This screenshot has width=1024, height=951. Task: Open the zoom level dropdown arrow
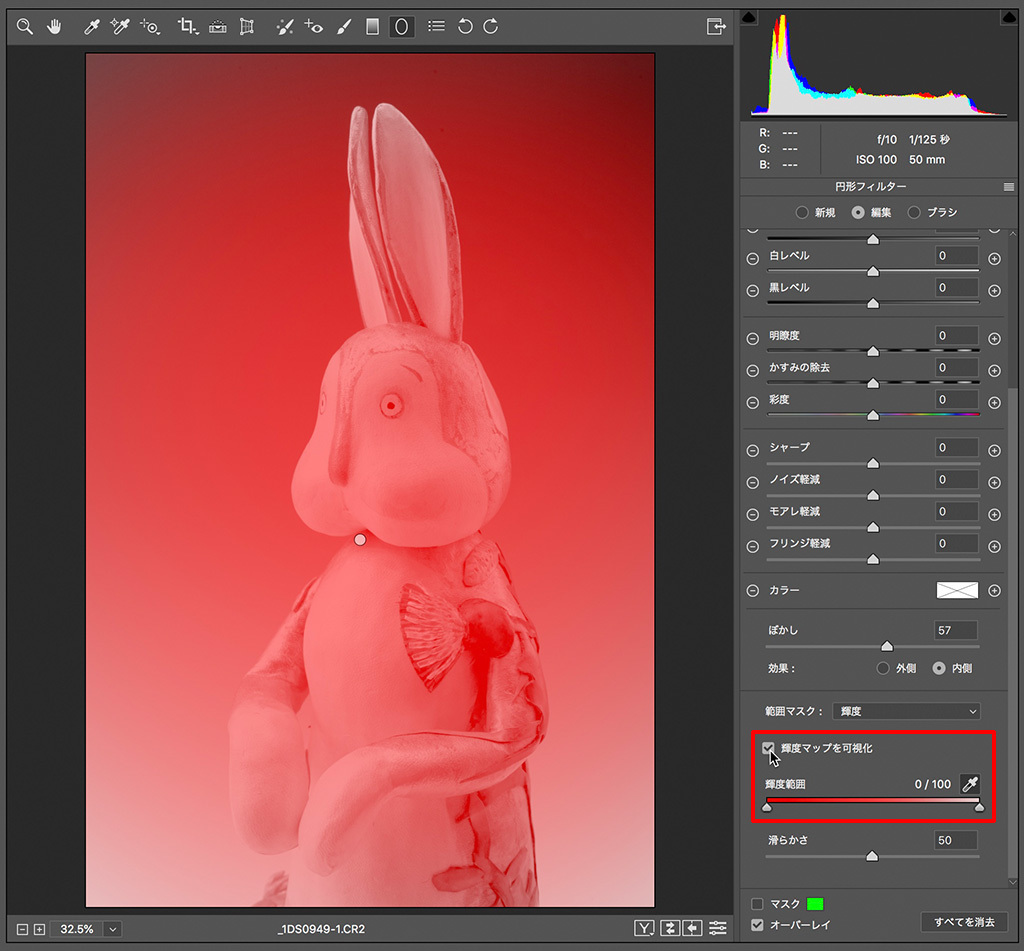tap(113, 929)
